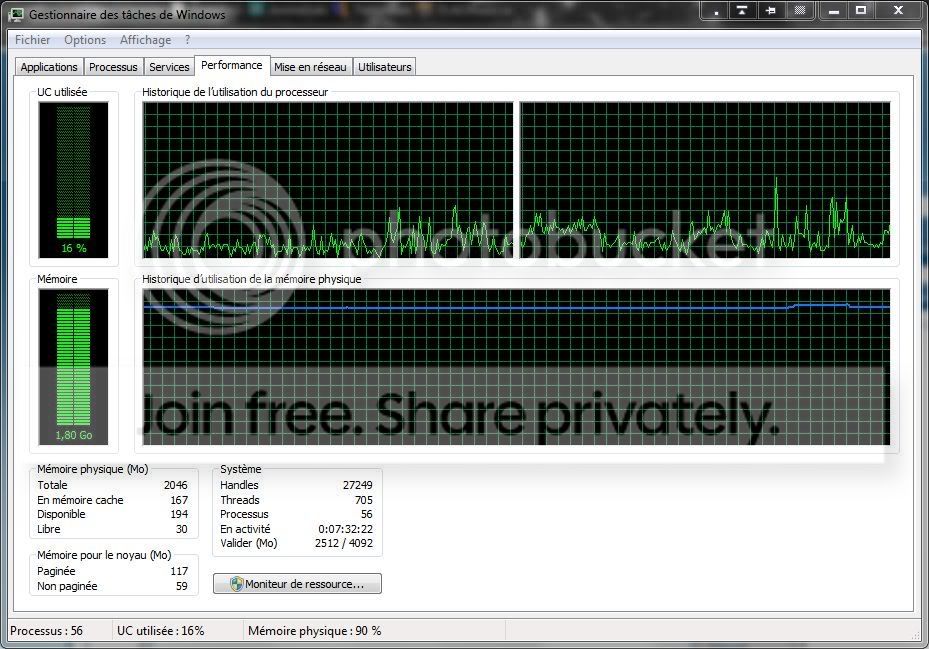Open the Options menu

coord(85,40)
